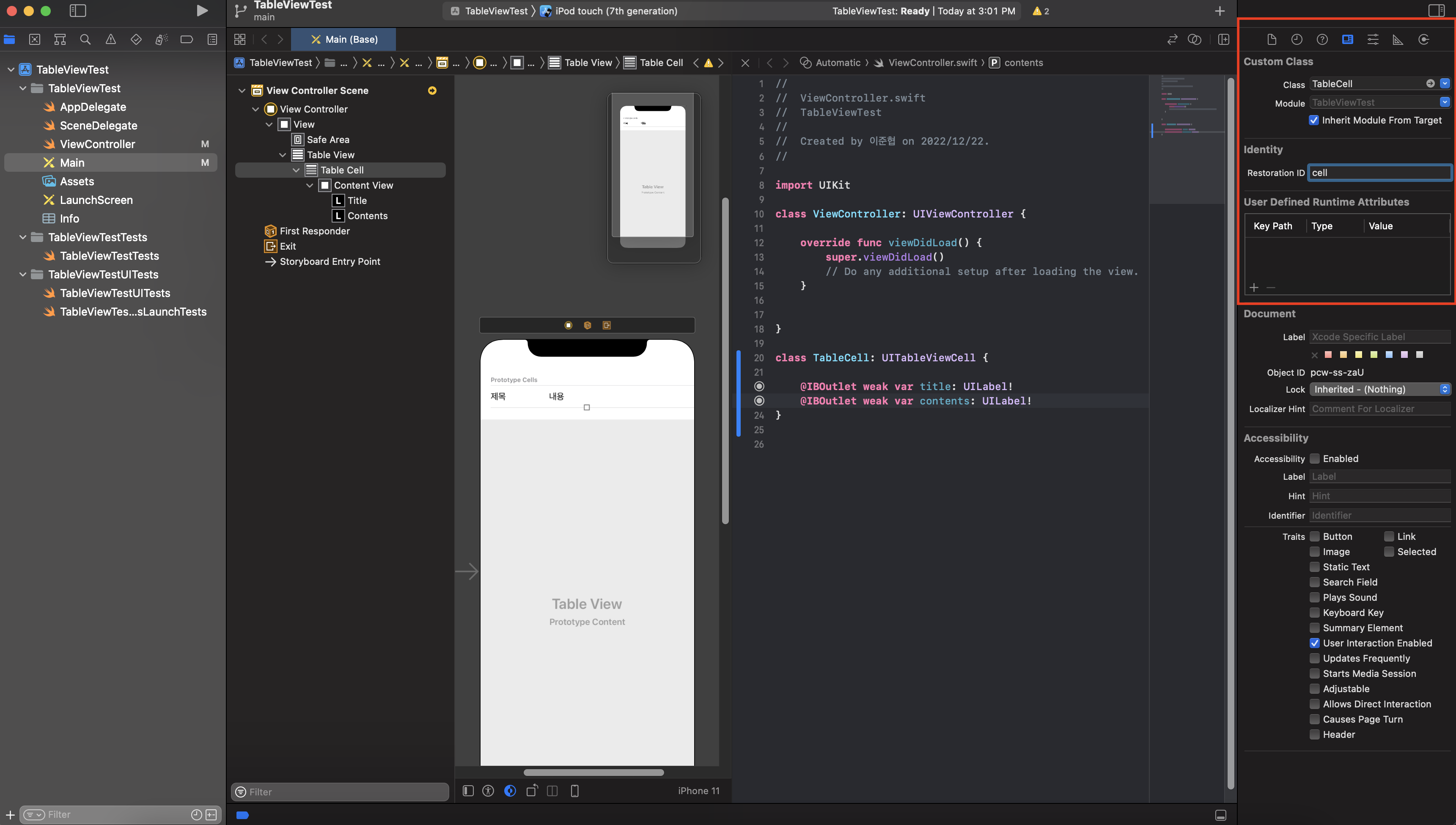Viewport: 1456px width, 825px height.
Task: Collapse the TableViewTestTests folder group
Action: point(23,237)
